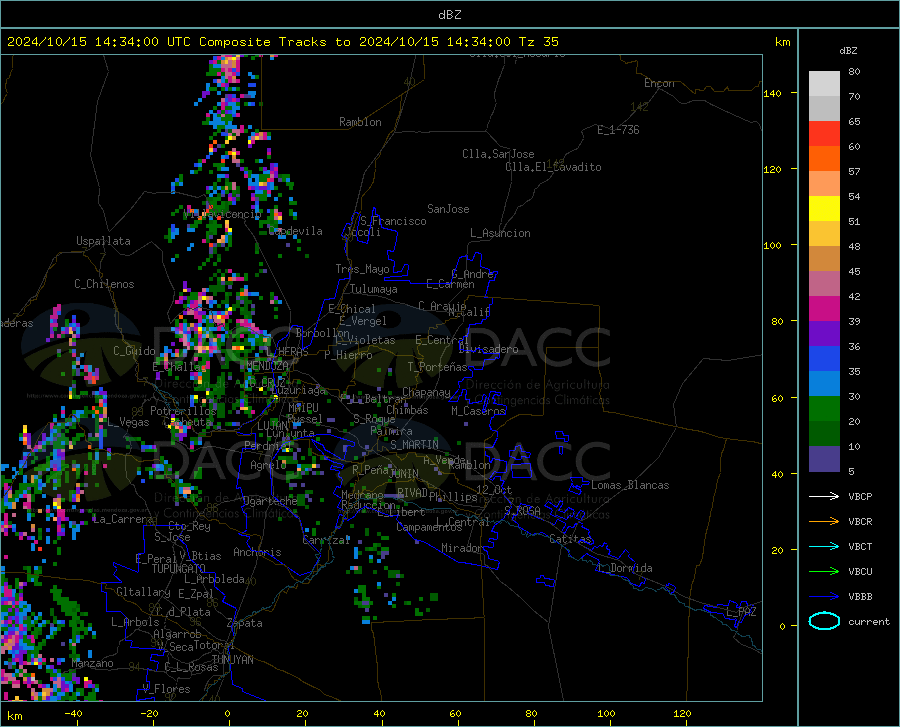Click the C_Chilenos map label
The height and width of the screenshot is (727, 900).
coord(104,284)
